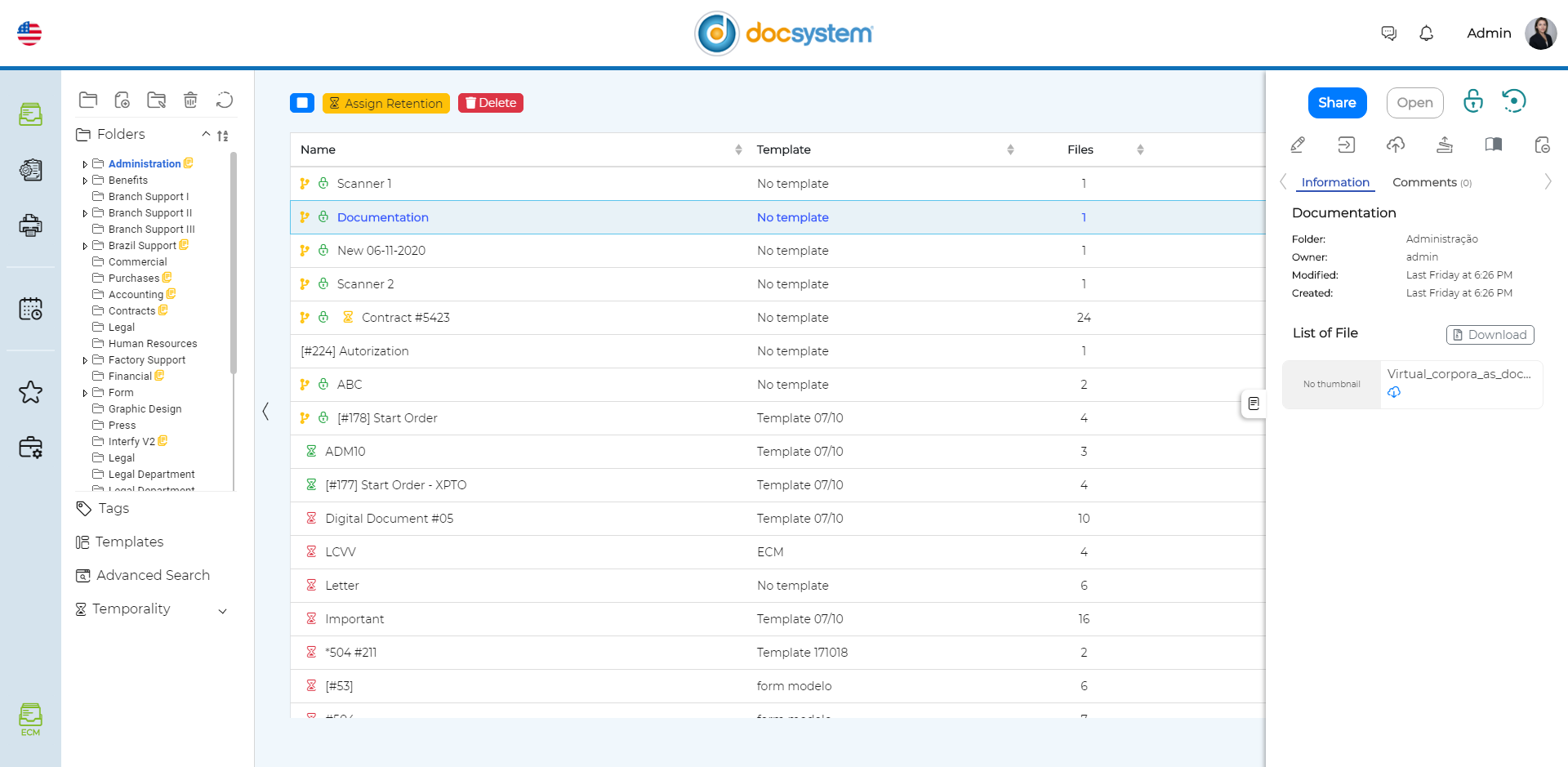Screen dimensions: 1568x767
Task: Change language via US flag
Action: pyautogui.click(x=29, y=33)
